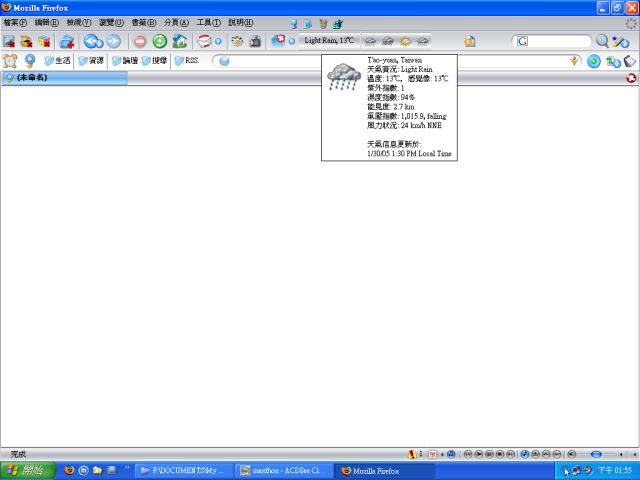Open the 分頁(A) menu

click(x=176, y=23)
